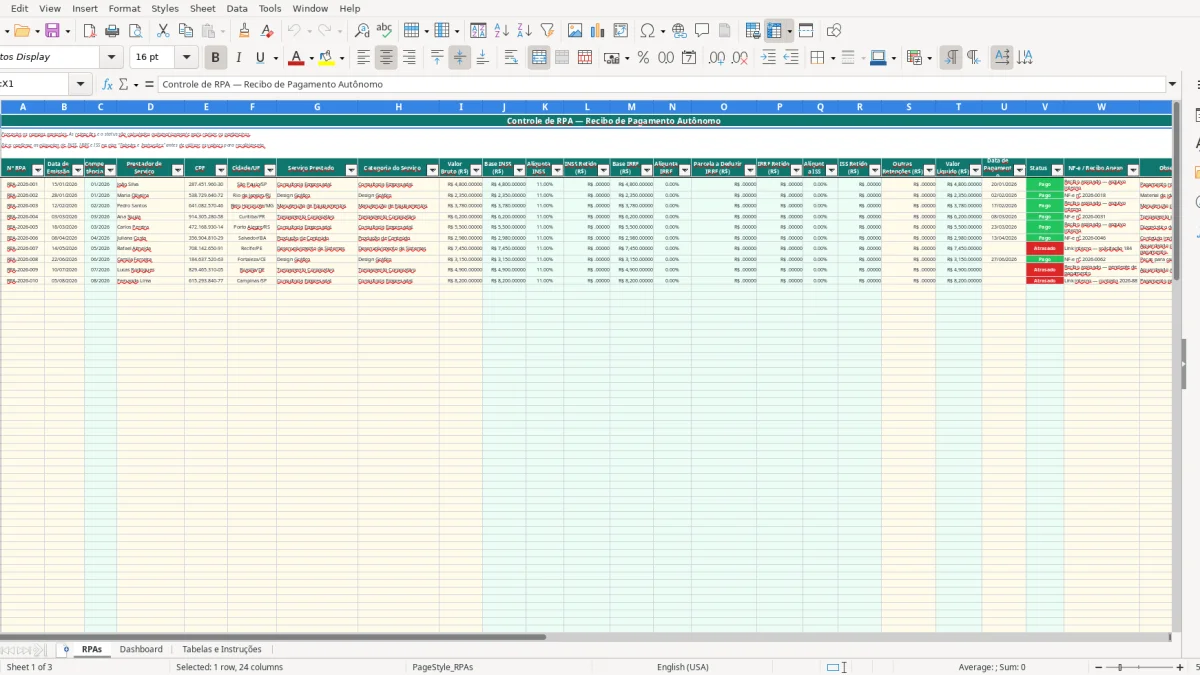The width and height of the screenshot is (1200, 675).
Task: Click the Insert Hyperlink globe icon
Action: coord(679,31)
